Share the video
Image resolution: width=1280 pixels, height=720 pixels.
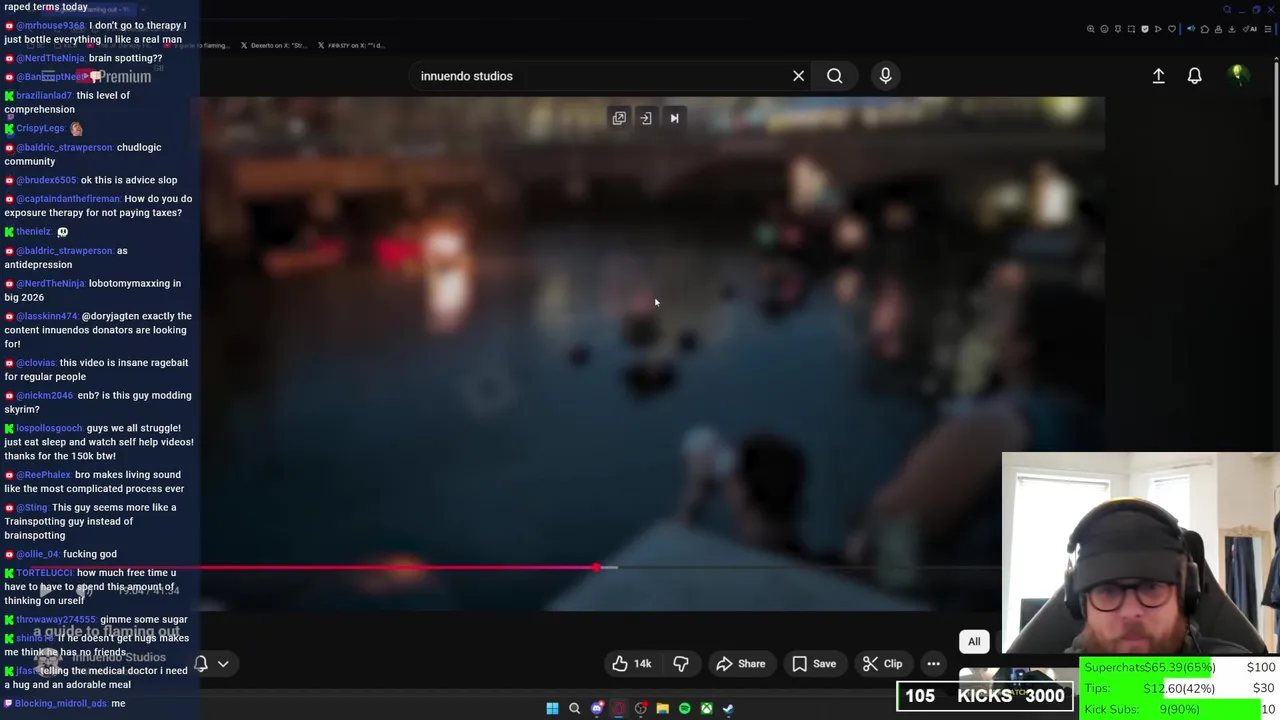point(740,664)
